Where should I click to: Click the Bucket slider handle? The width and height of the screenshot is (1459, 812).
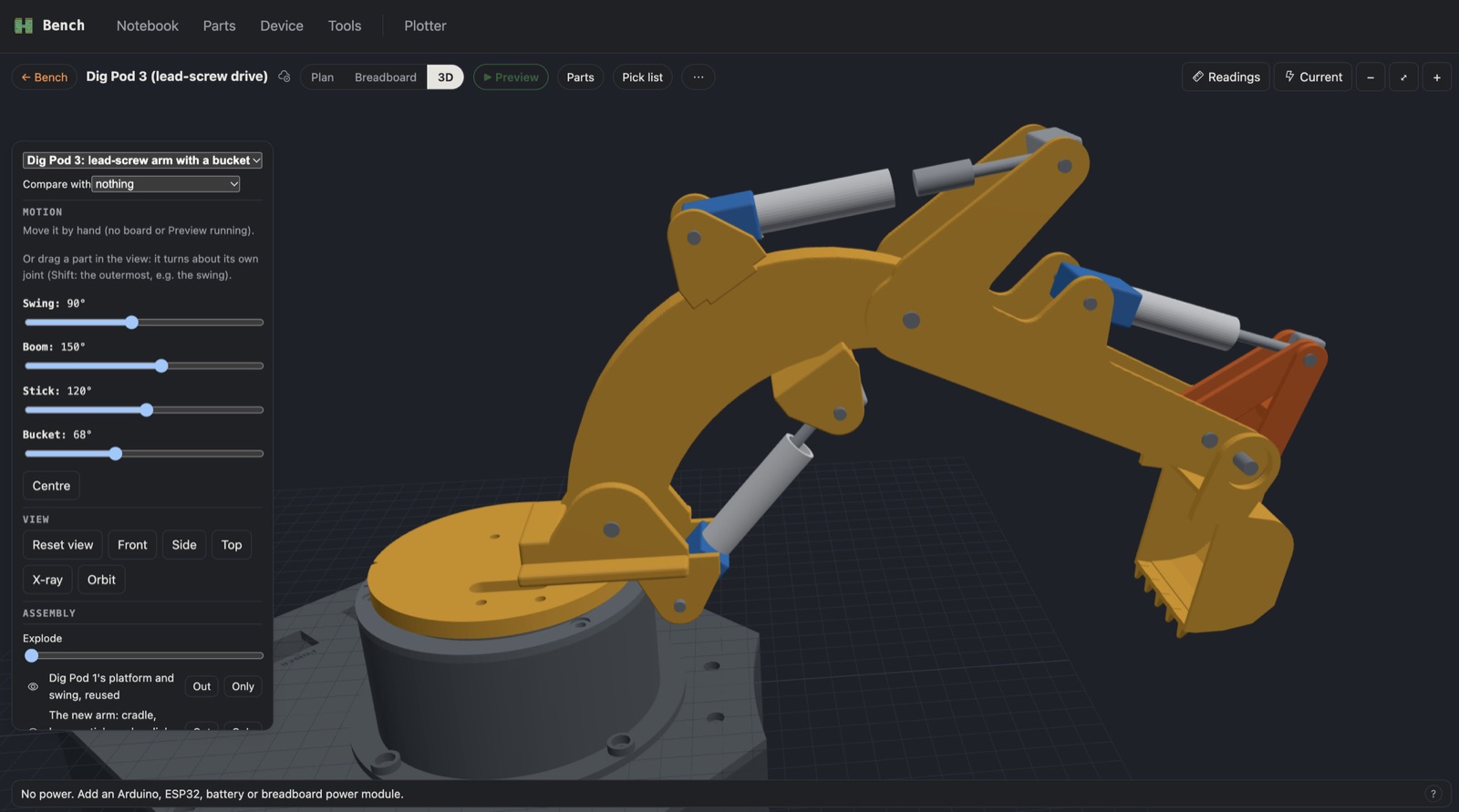116,454
